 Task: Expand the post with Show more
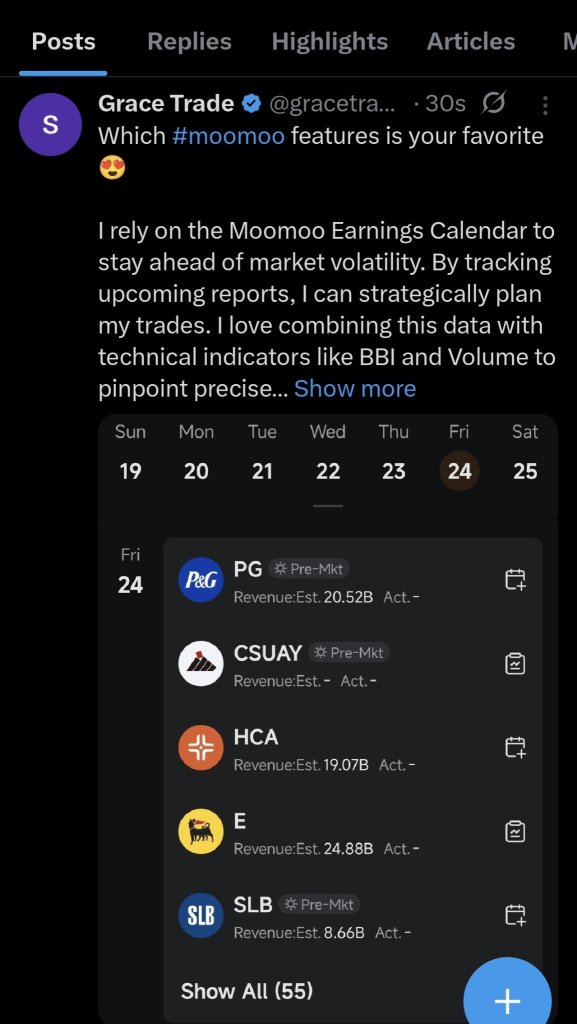pyautogui.click(x=355, y=389)
